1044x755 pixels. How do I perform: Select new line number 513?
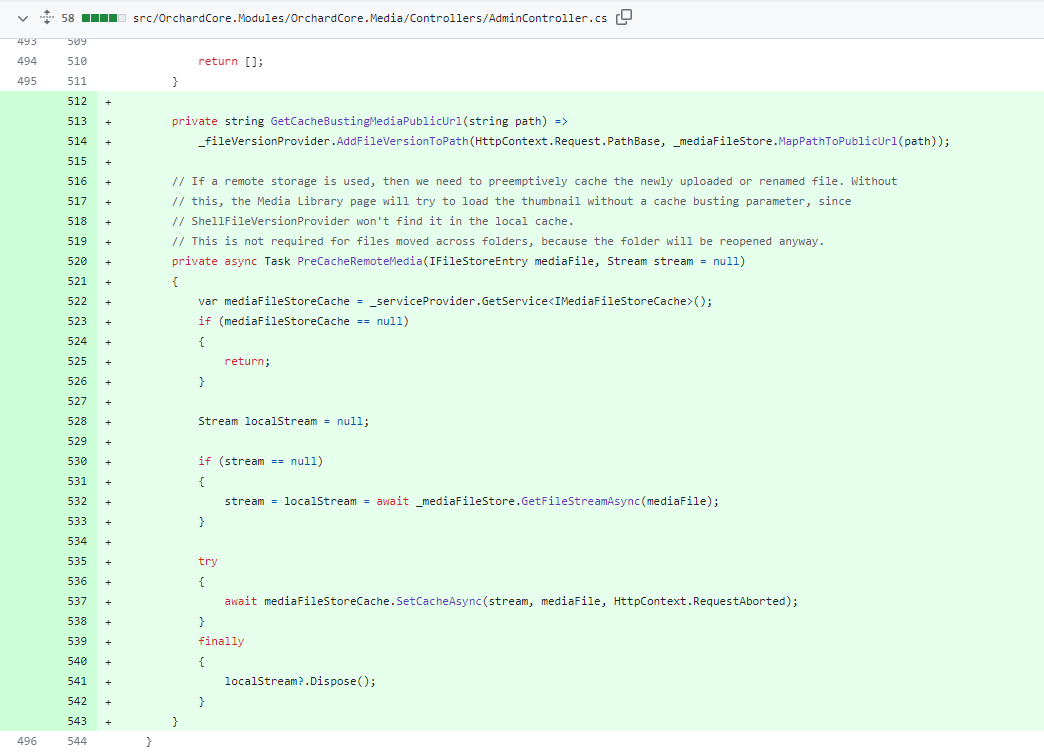77,121
